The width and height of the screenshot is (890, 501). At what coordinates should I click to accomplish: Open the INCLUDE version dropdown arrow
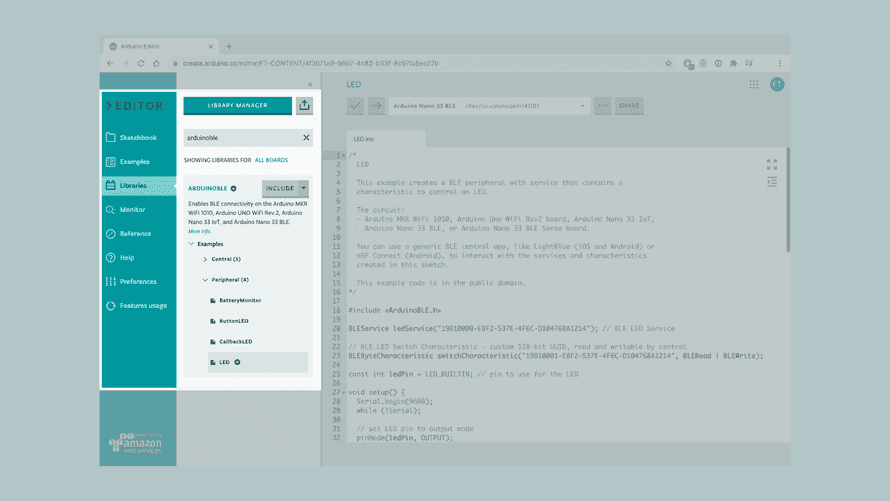click(303, 188)
